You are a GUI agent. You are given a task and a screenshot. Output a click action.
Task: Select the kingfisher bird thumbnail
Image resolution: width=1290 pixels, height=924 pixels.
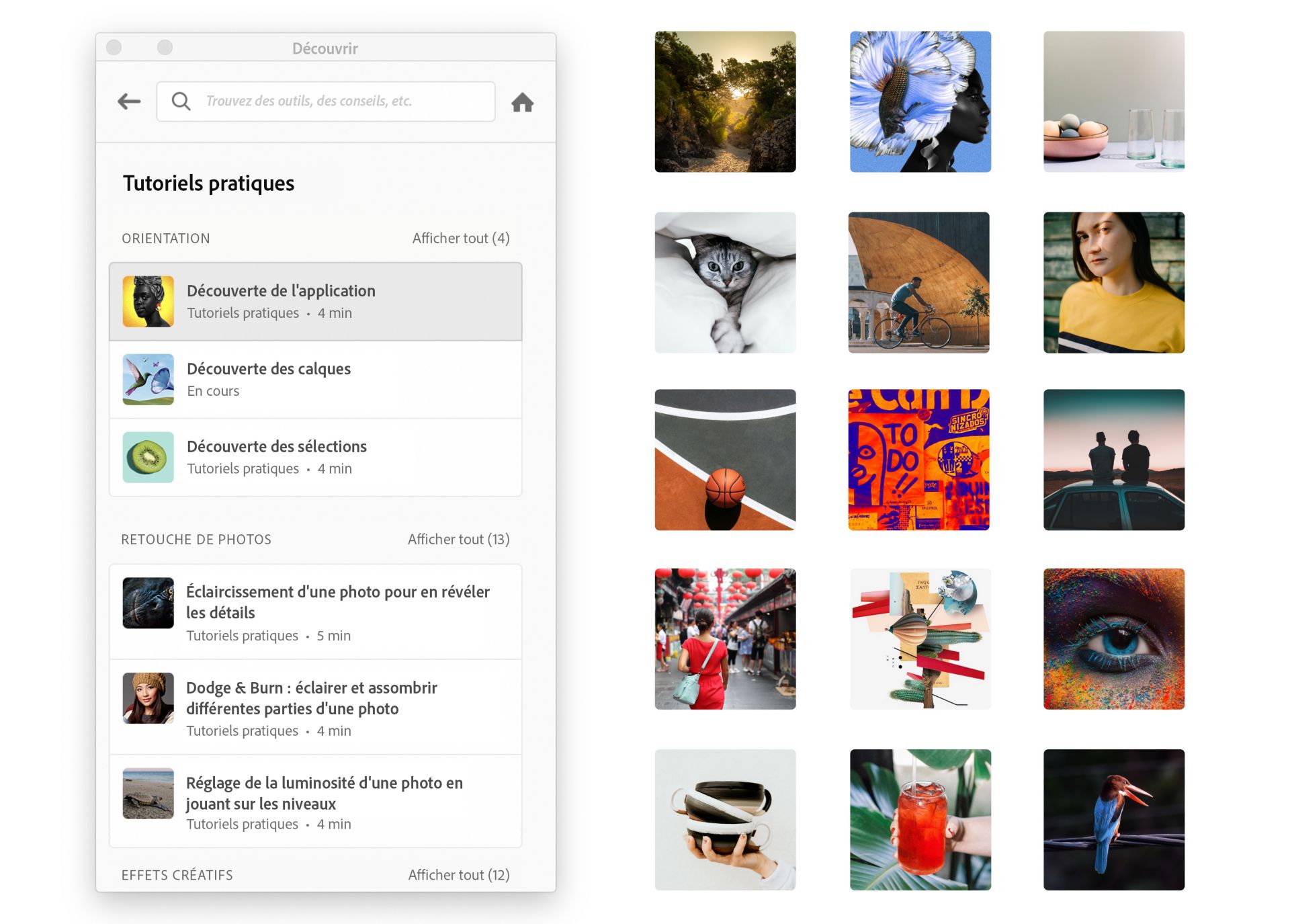click(1113, 820)
